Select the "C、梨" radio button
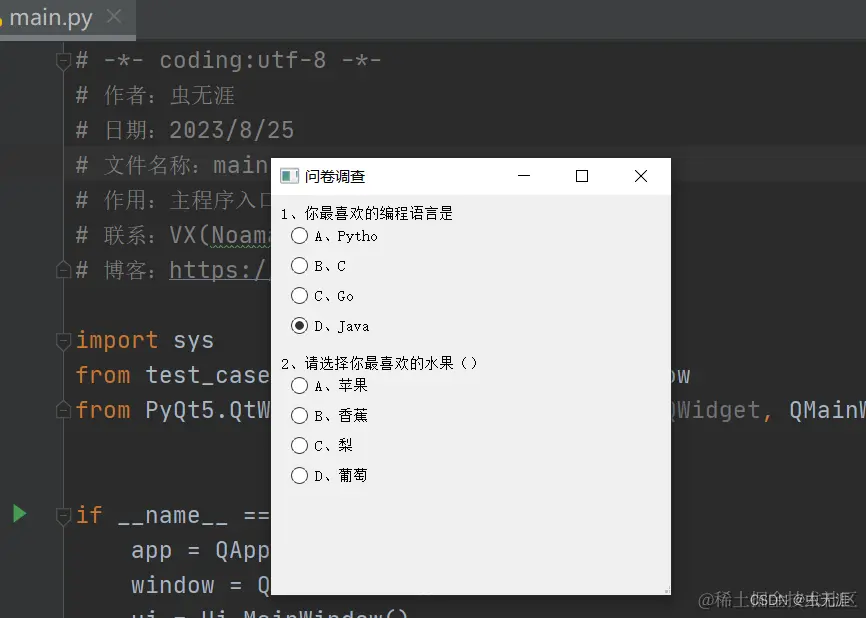 click(300, 445)
